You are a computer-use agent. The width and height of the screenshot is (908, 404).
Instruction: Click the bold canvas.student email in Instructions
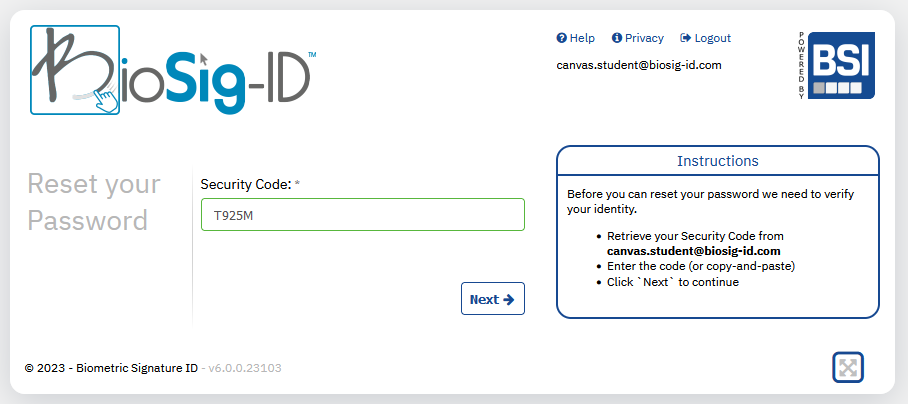point(693,251)
